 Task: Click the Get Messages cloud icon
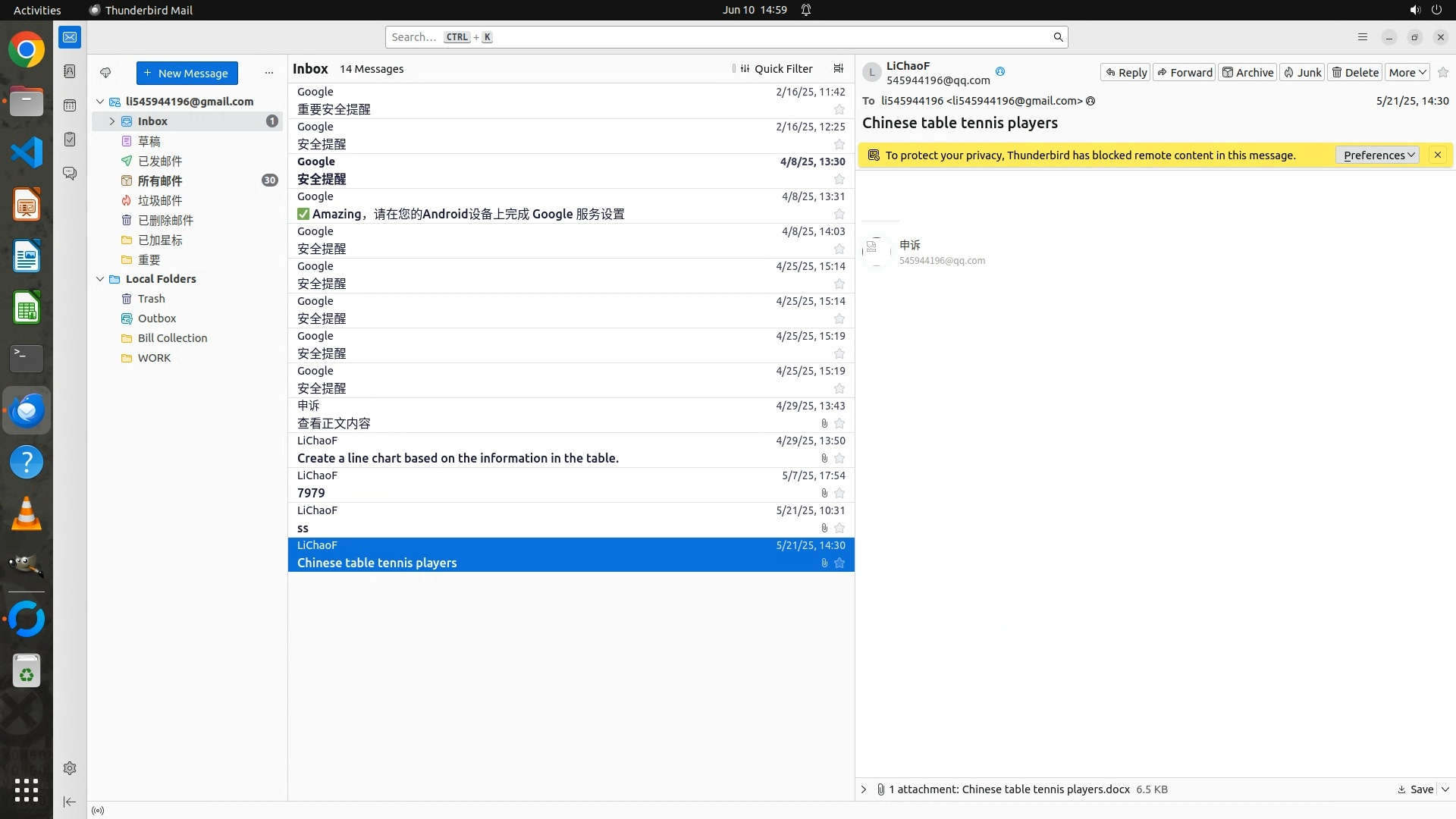105,73
